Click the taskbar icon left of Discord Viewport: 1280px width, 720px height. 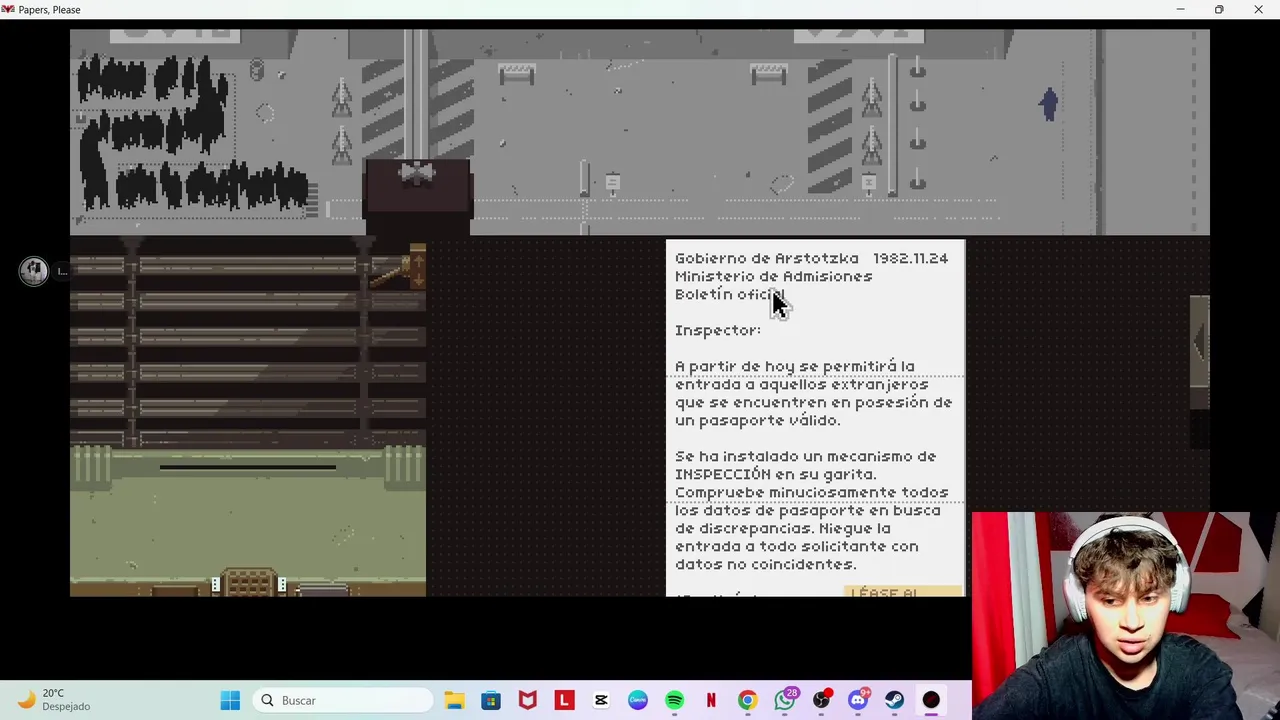click(x=821, y=701)
